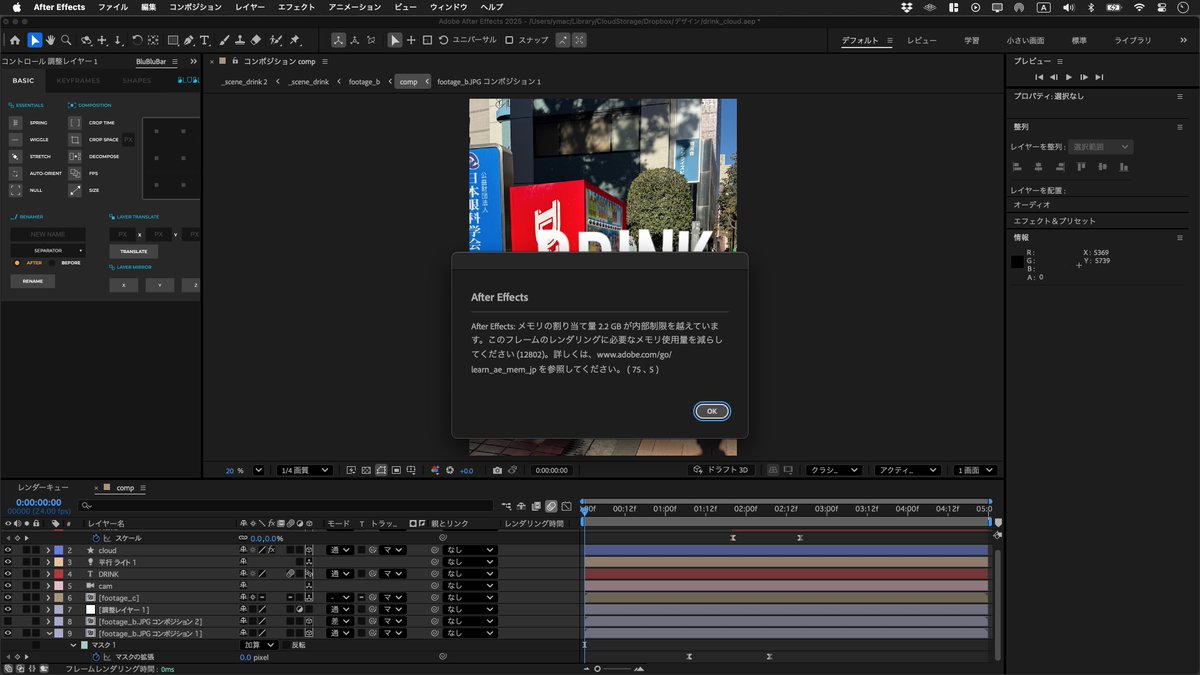The image size is (1200, 675).
Task: Click the footage_b breadcrumb
Action: pos(364,81)
